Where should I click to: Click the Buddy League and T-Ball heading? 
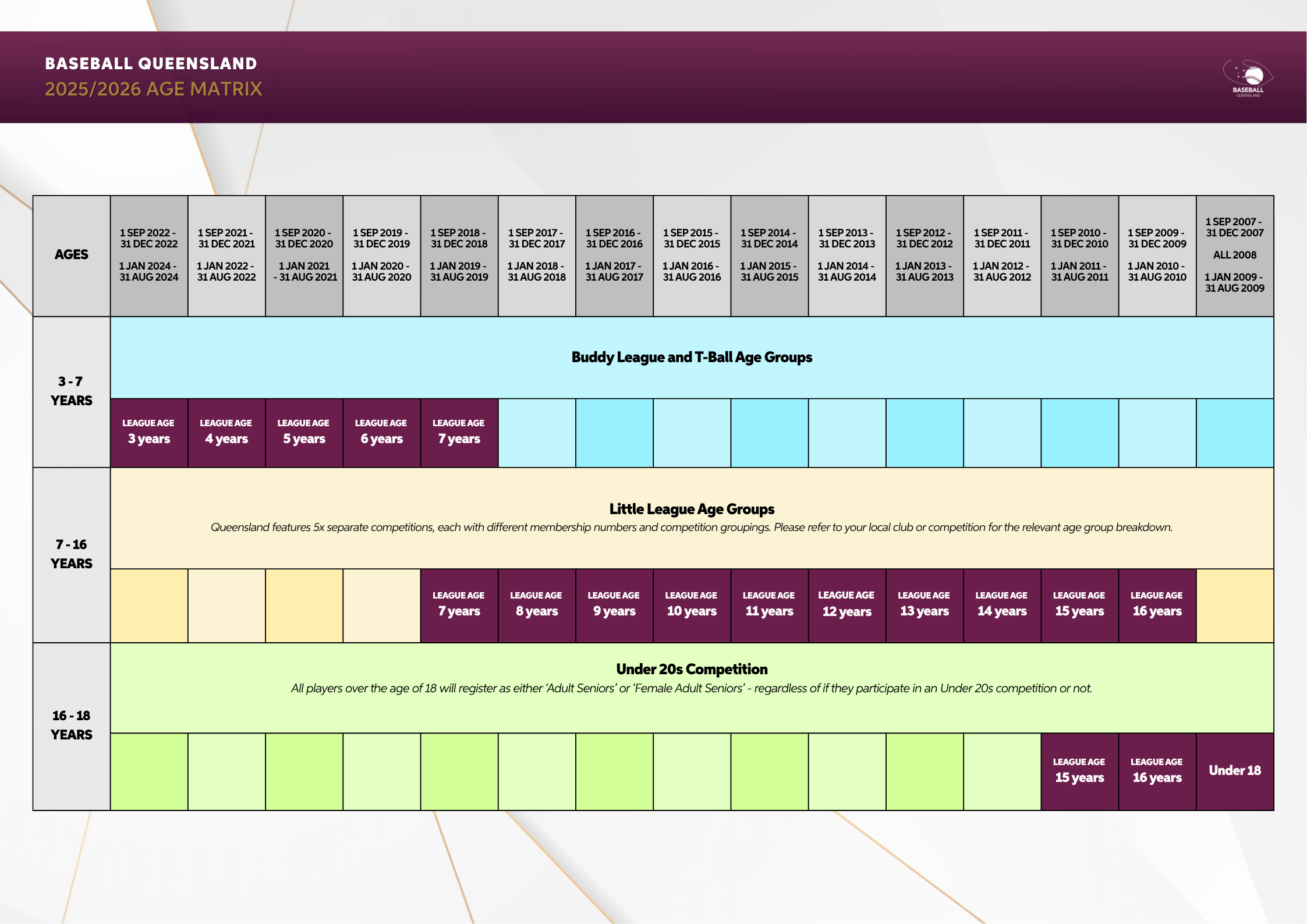pyautogui.click(x=691, y=357)
